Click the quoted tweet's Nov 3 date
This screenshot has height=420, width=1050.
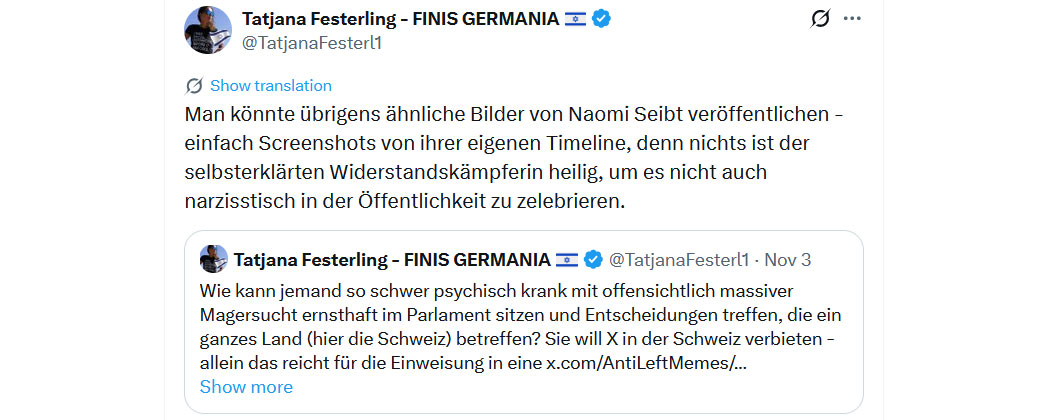[787, 260]
